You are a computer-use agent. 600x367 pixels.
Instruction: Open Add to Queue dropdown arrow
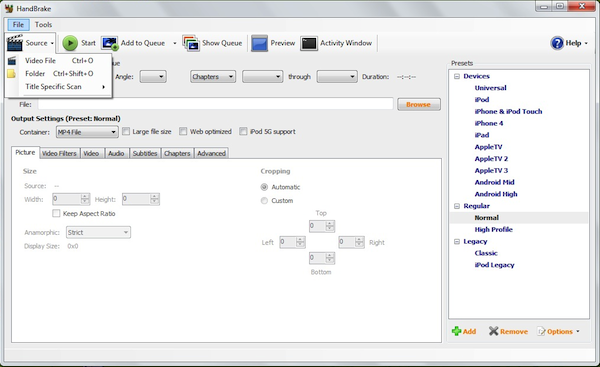[174, 43]
